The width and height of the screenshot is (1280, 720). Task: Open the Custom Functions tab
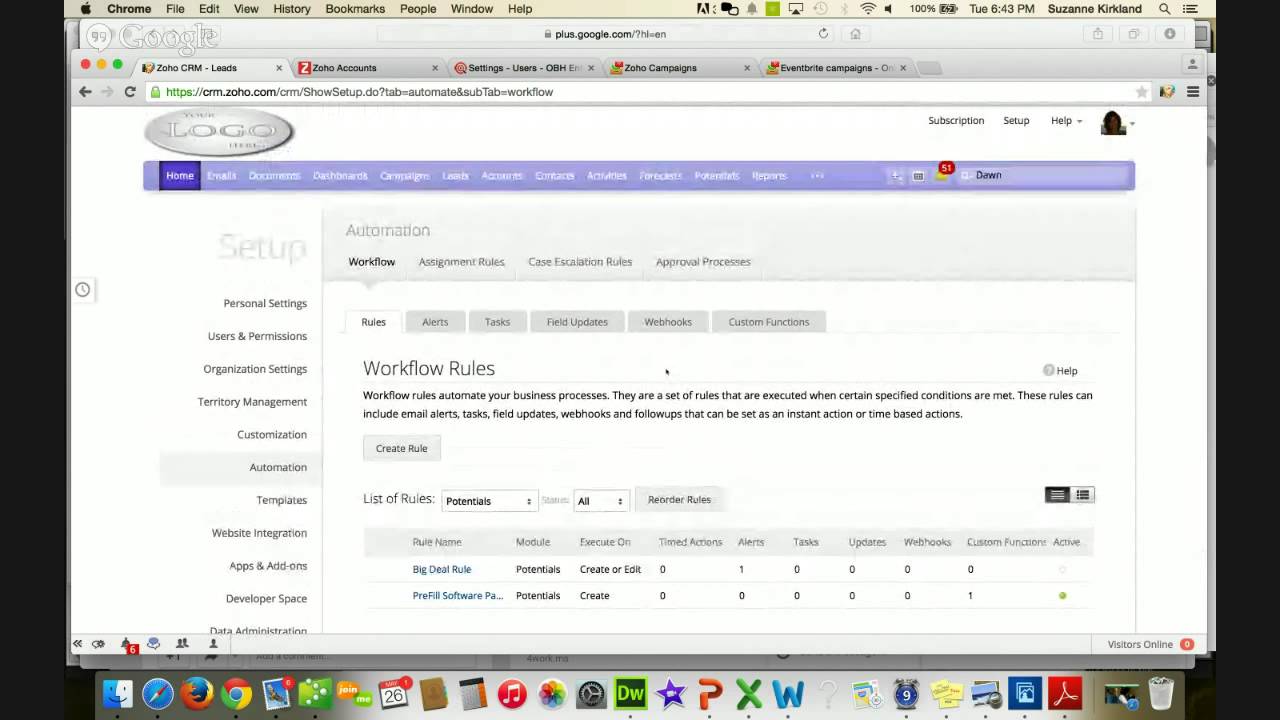point(769,322)
